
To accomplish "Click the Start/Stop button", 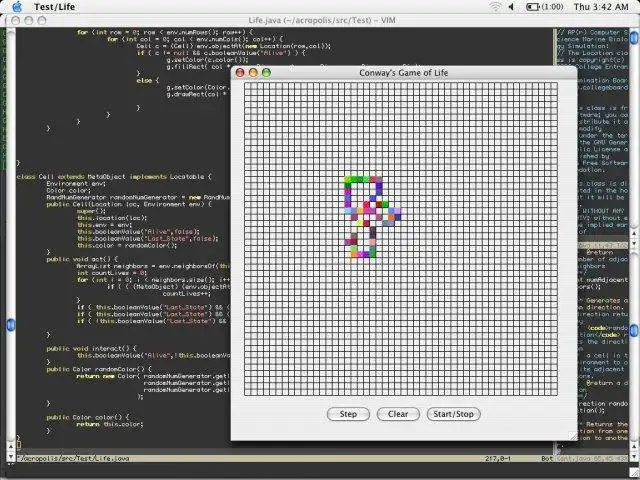I will (x=453, y=414).
